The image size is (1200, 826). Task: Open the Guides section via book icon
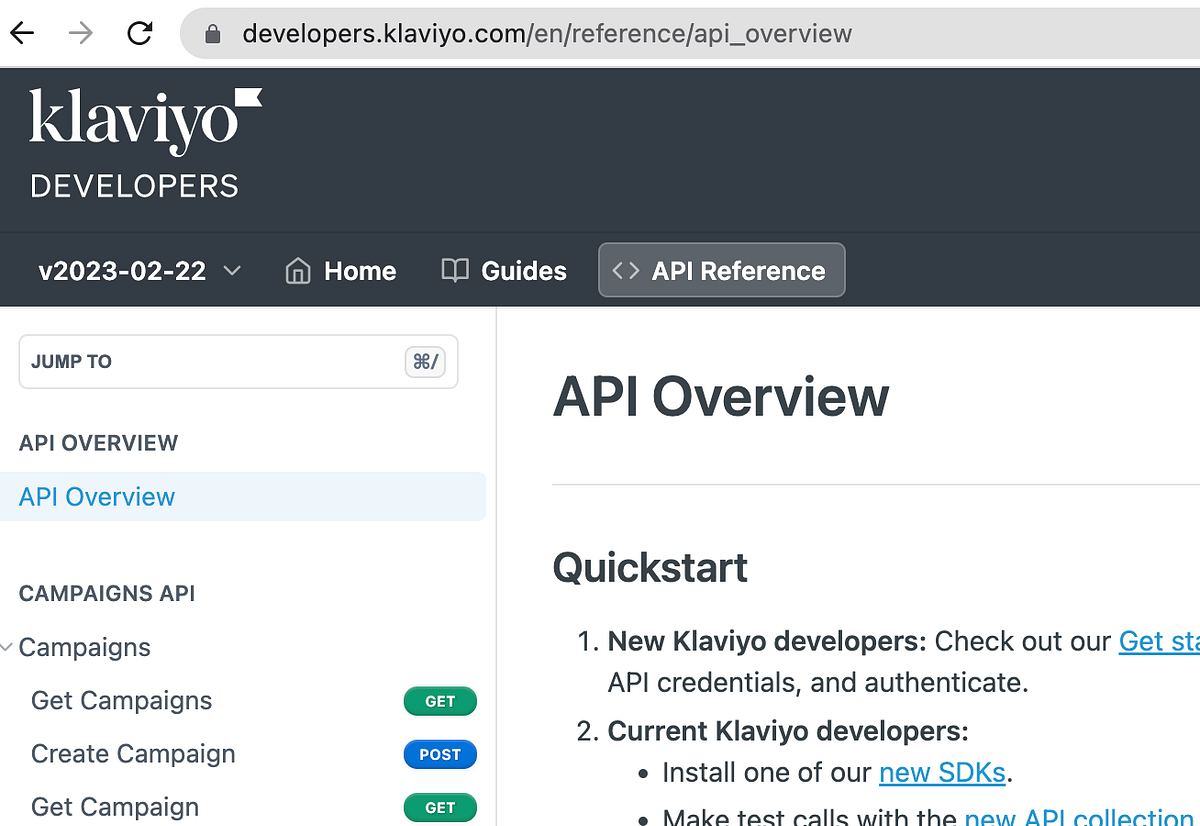[453, 270]
